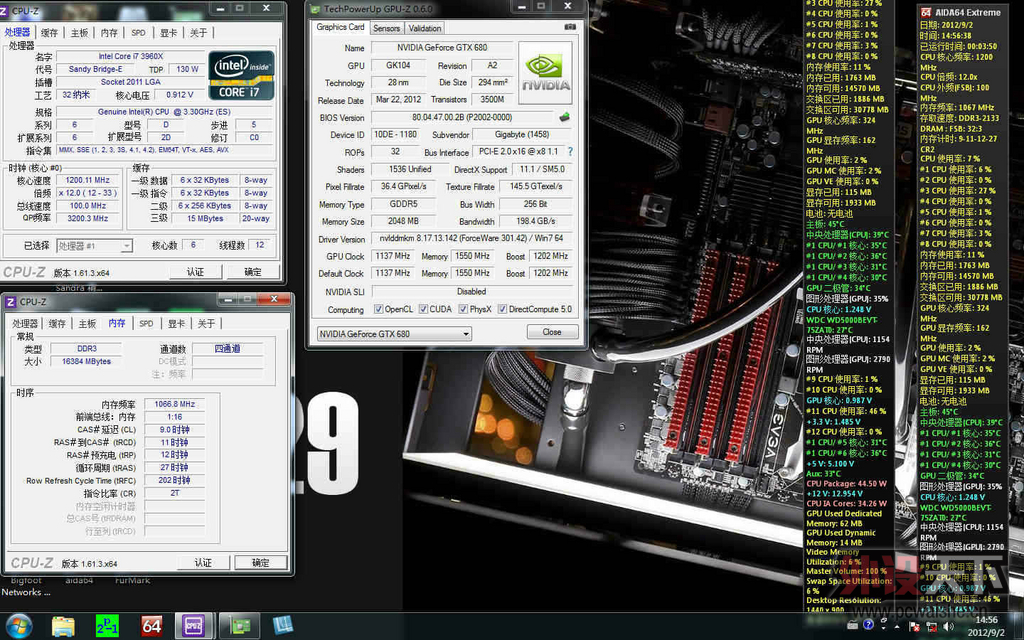The height and width of the screenshot is (640, 1024).
Task: Click the network disconnected tray icon
Action: click(931, 626)
